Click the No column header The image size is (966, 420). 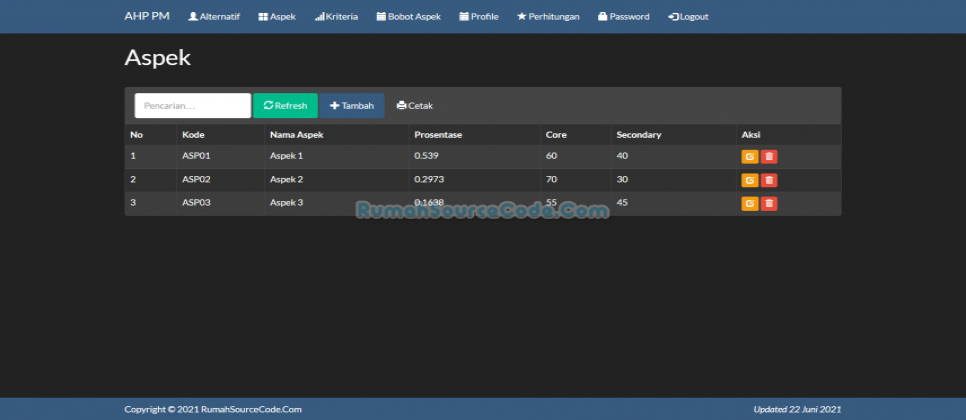[136, 135]
